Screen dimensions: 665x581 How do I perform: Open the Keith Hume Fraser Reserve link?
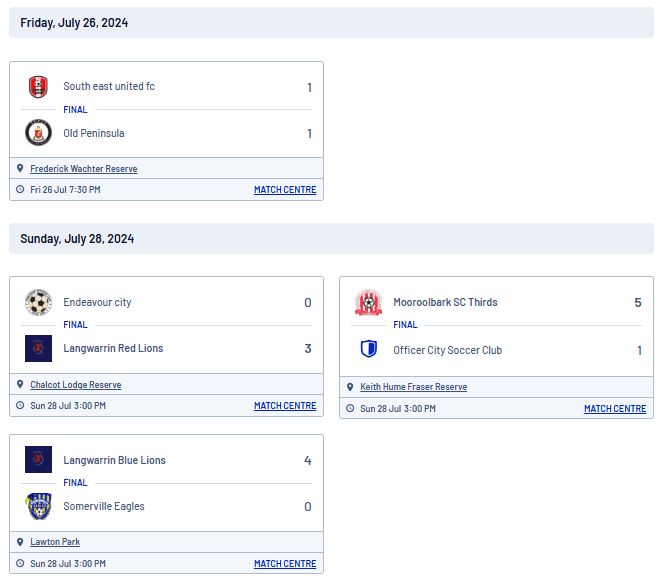[414, 387]
